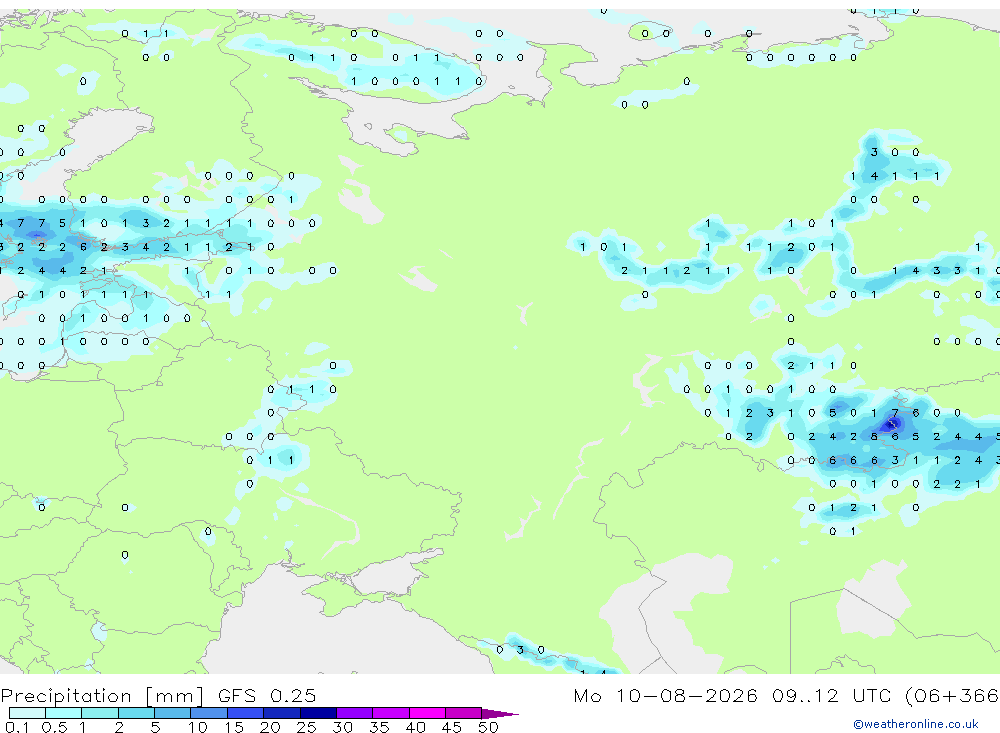Pick the lightest cyan 0.1–0.5 legend swatch
Viewport: 1000px width, 733px height.
click(27, 713)
